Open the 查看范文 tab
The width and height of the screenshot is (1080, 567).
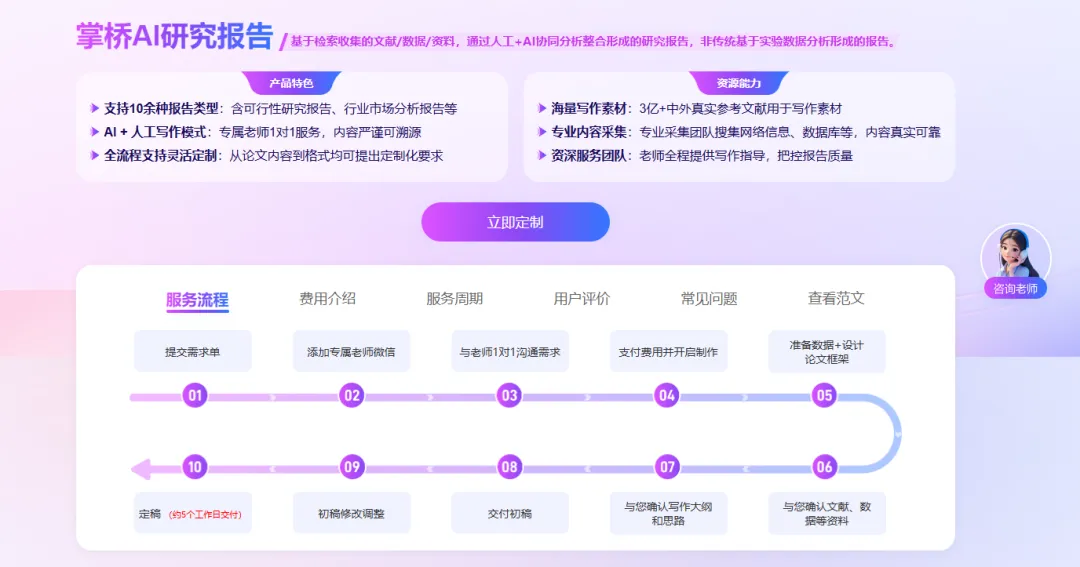pyautogui.click(x=835, y=298)
